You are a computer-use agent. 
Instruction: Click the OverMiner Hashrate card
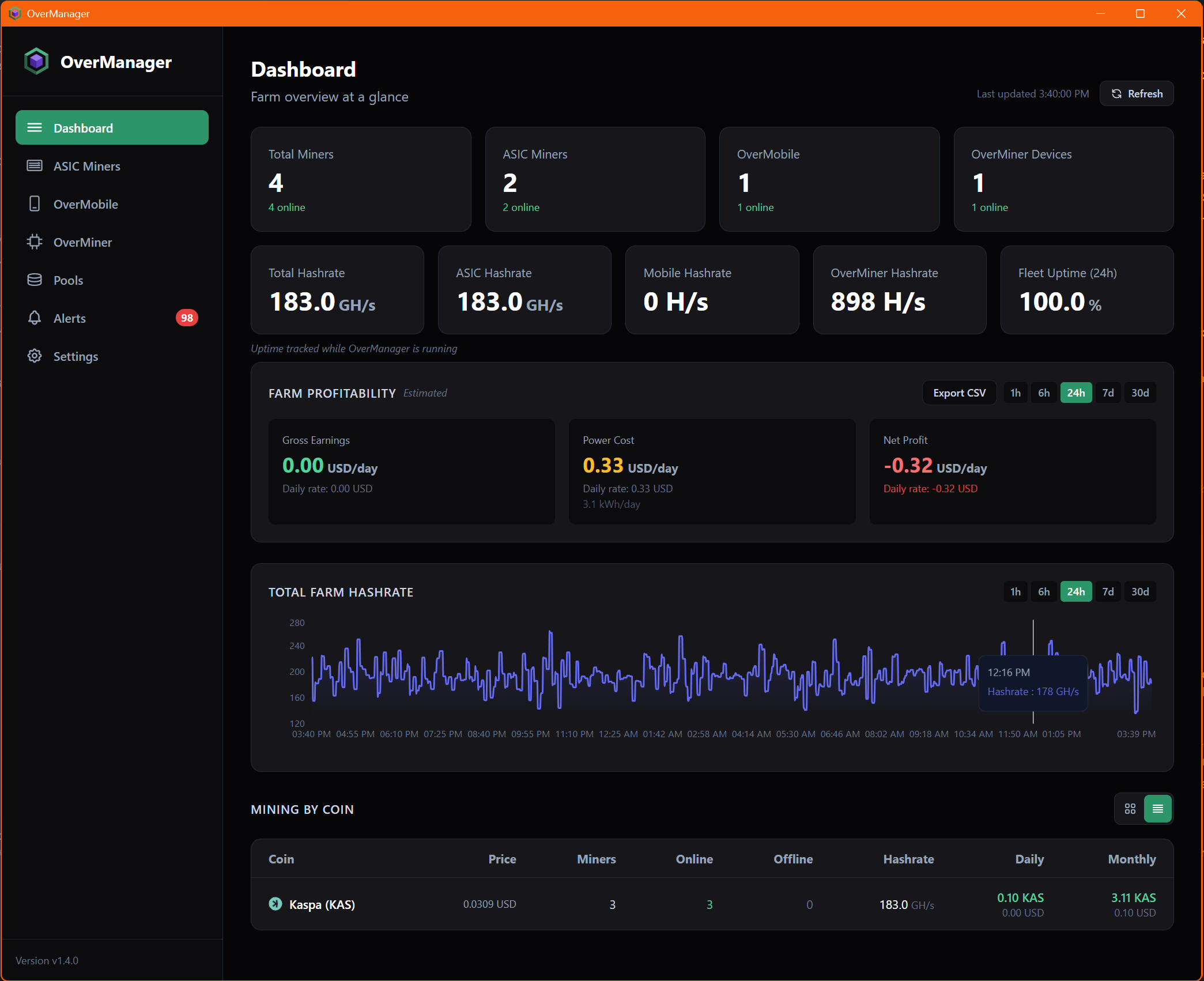(x=900, y=290)
